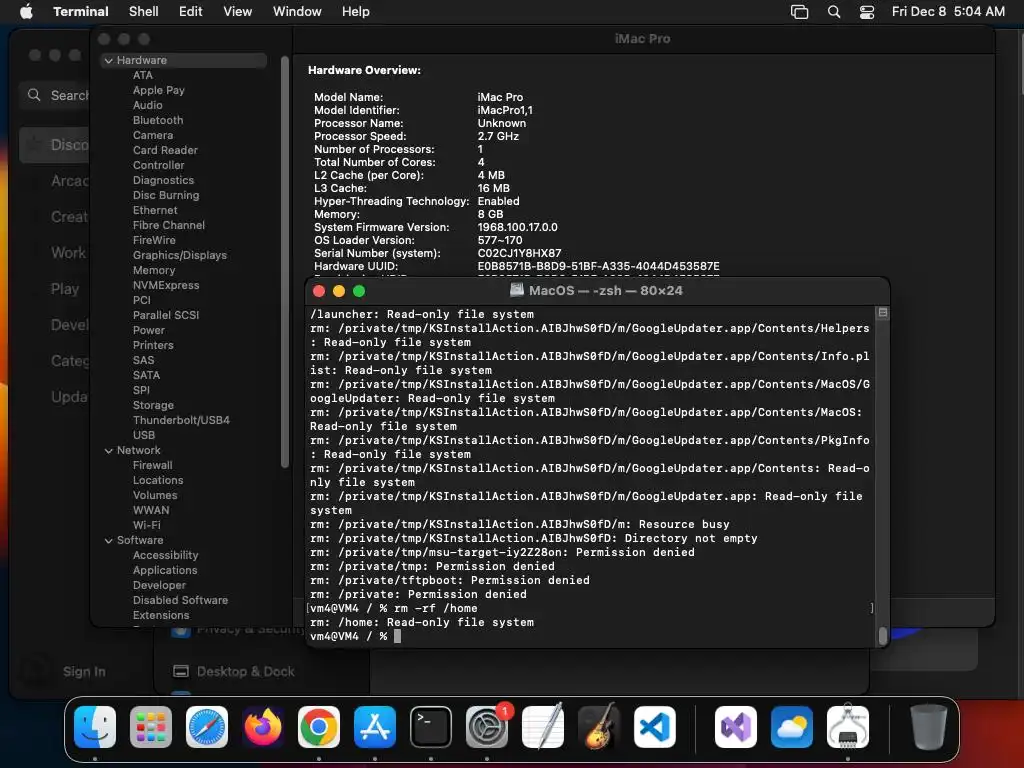Open Finder from the Dock
Viewport: 1024px width, 768px height.
(x=95, y=727)
